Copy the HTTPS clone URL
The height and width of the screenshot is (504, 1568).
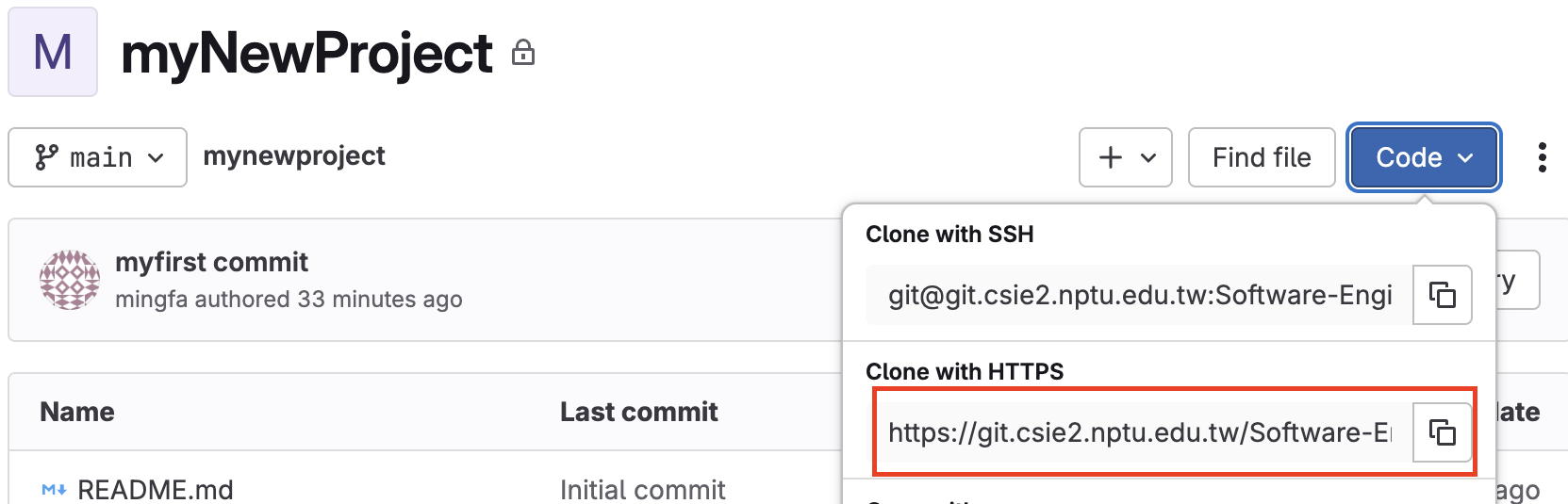click(x=1442, y=432)
